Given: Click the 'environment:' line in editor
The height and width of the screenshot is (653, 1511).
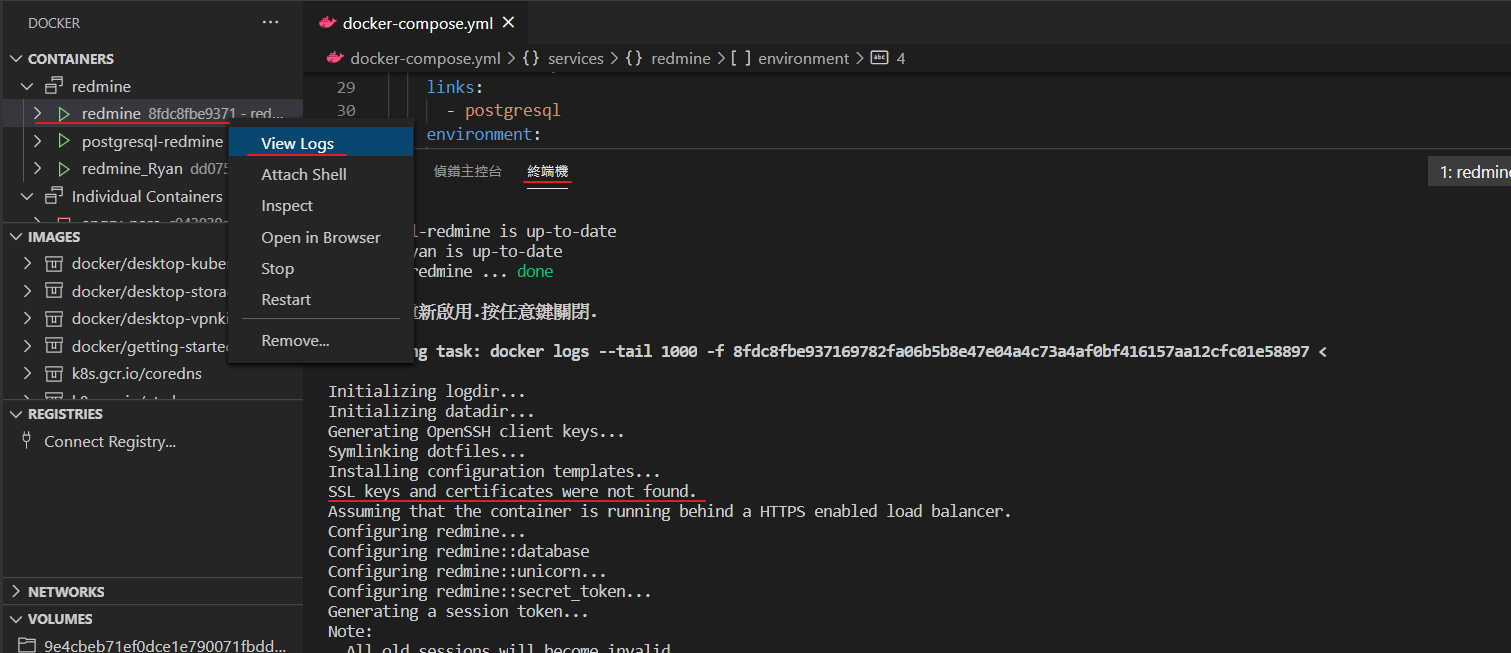Looking at the screenshot, I should coord(484,134).
